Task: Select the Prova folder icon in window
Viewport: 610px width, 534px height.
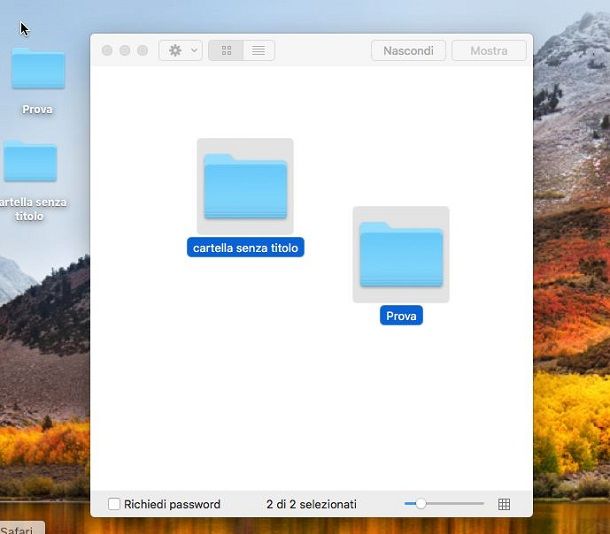Action: (x=401, y=254)
